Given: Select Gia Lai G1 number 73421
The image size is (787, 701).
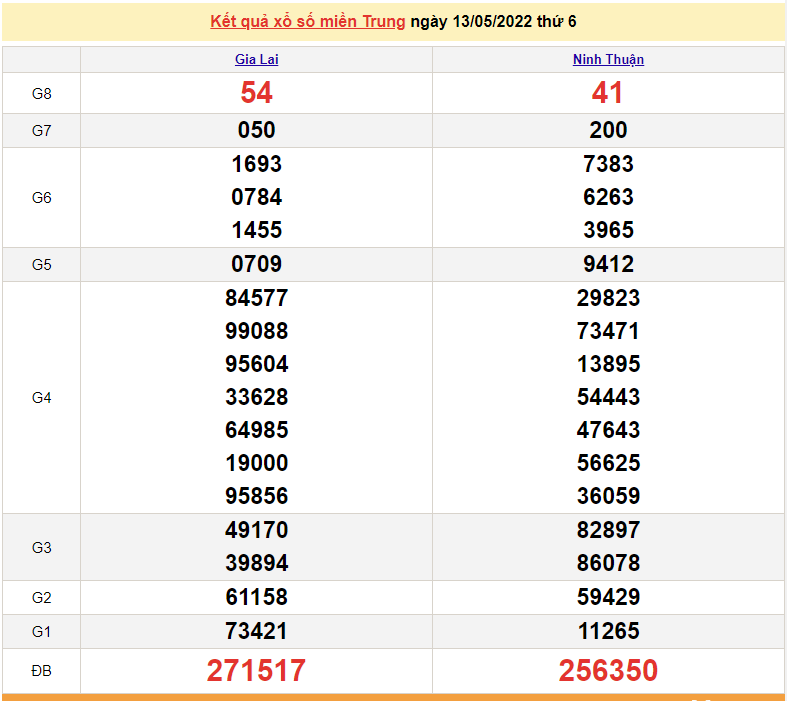Looking at the screenshot, I should pos(256,631).
